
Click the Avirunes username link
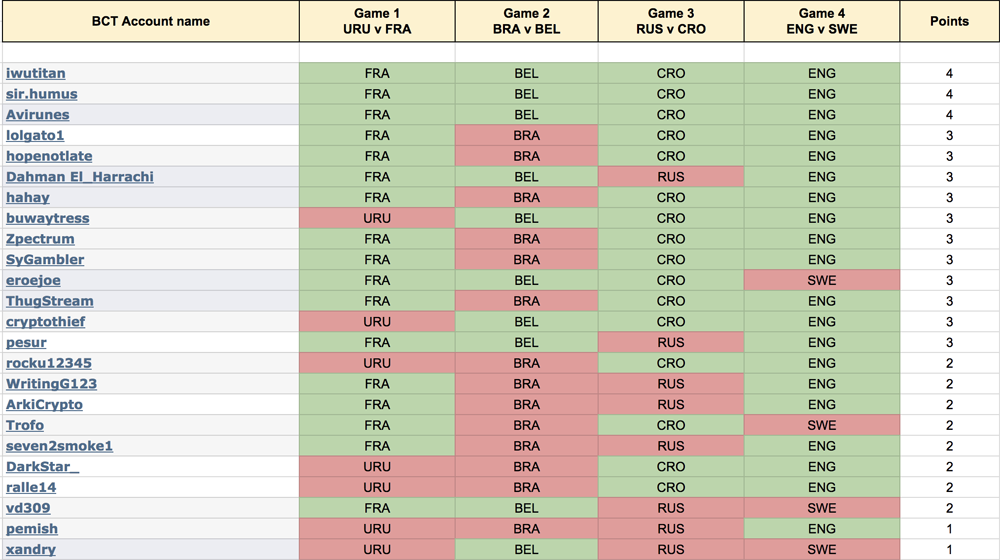click(x=38, y=115)
